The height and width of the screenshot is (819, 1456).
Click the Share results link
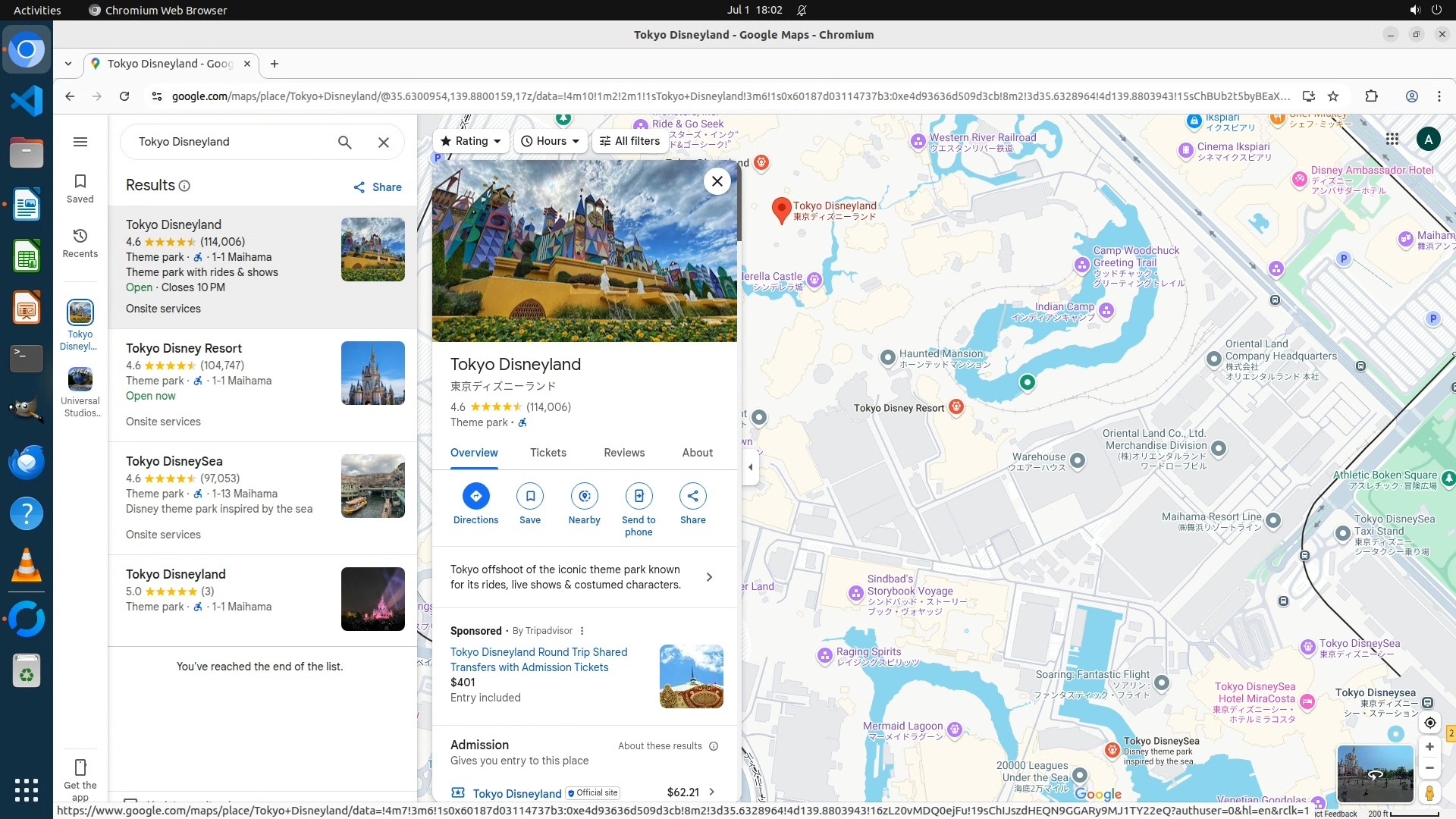point(378,187)
